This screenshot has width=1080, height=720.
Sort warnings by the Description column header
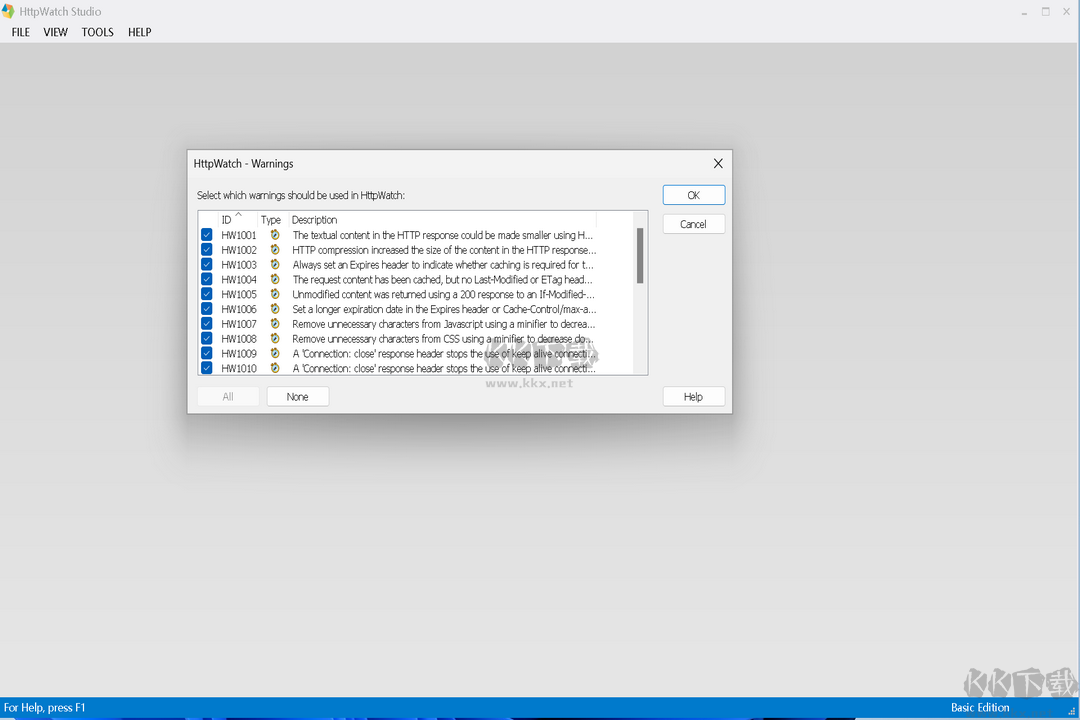tap(442, 220)
